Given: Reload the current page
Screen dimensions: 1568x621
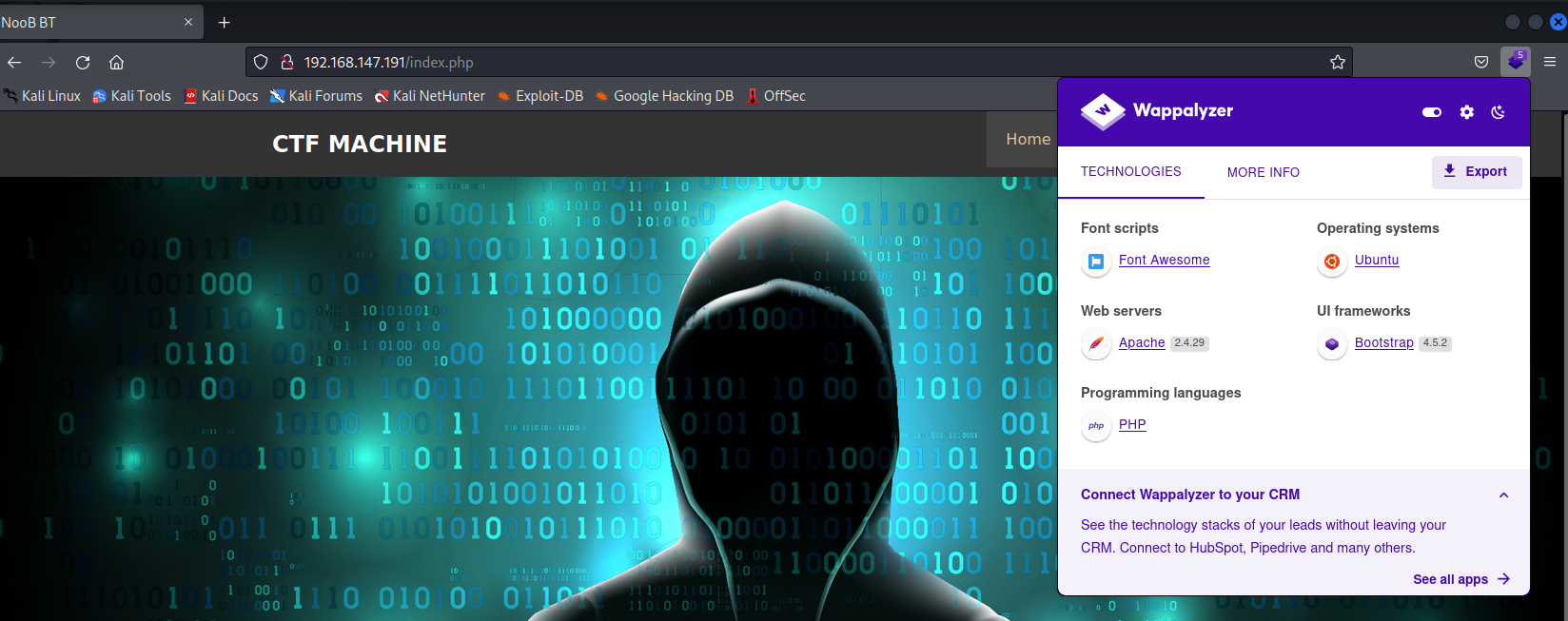Looking at the screenshot, I should (83, 63).
